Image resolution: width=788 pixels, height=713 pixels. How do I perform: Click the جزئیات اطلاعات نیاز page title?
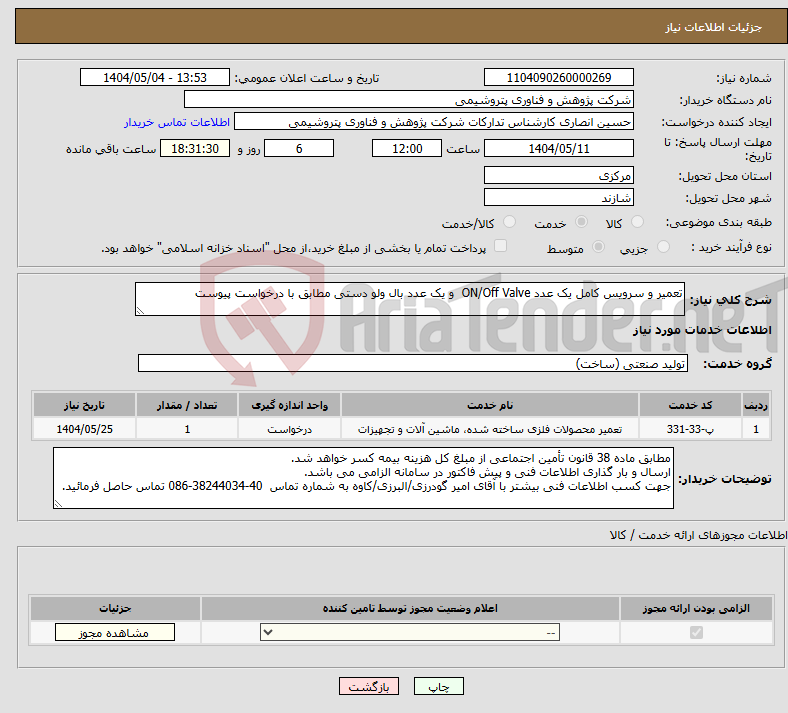714,27
